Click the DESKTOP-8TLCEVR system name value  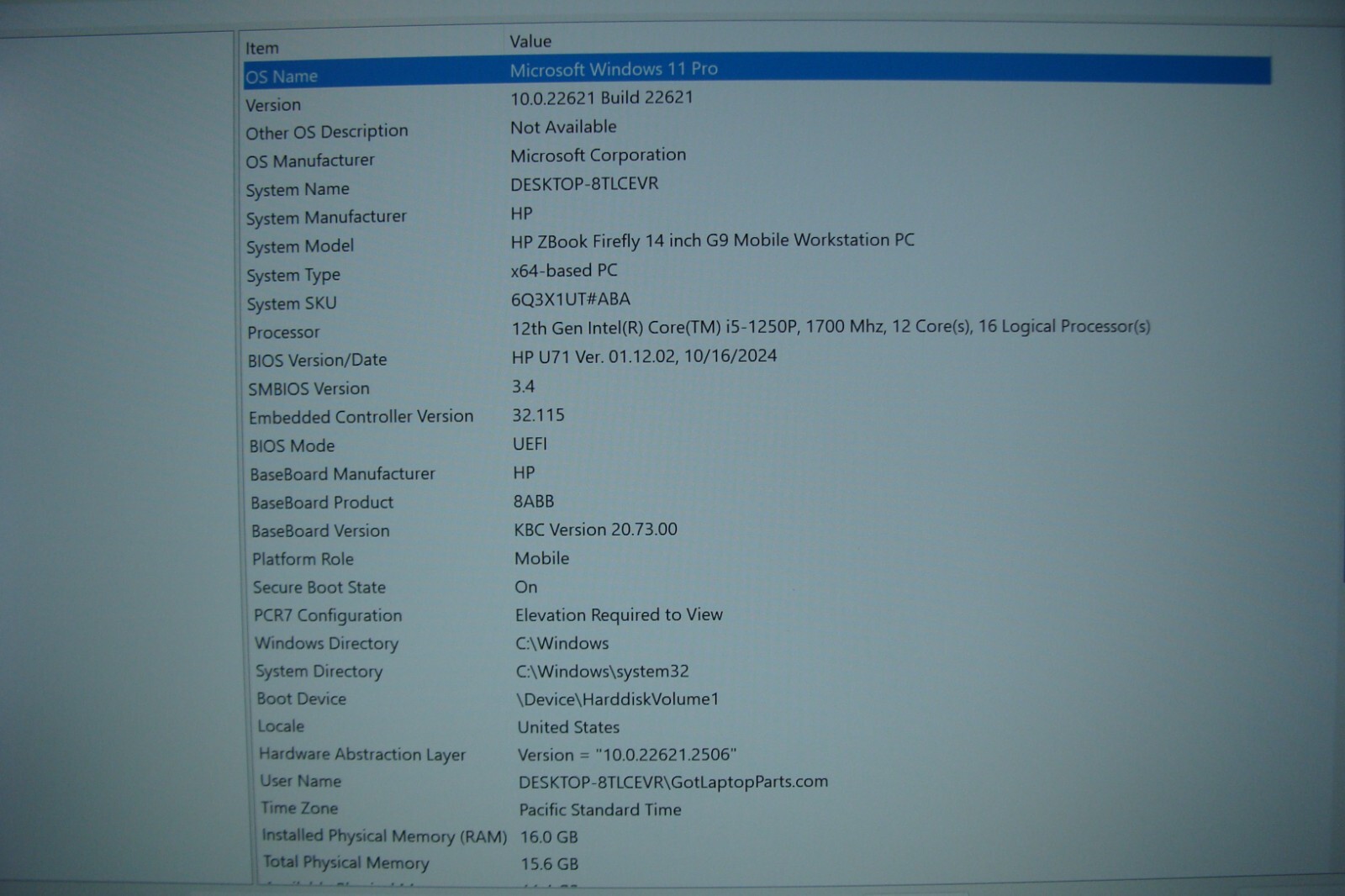[584, 184]
